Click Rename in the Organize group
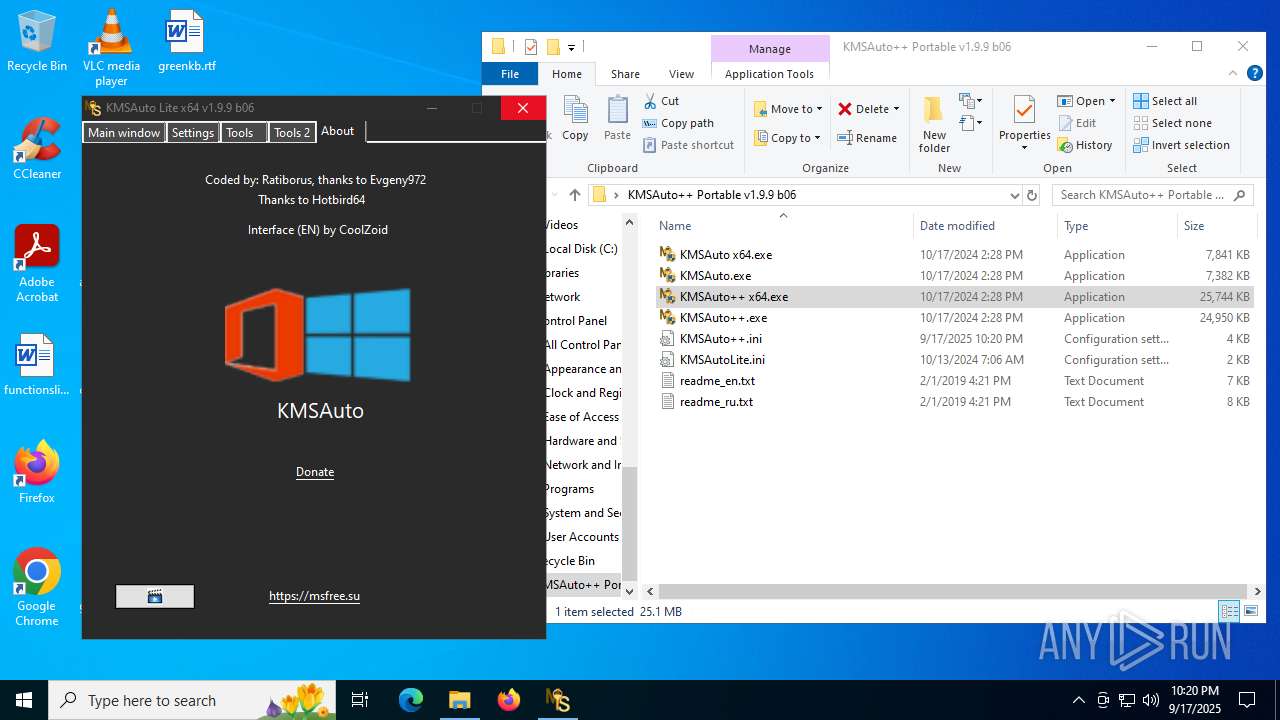This screenshot has height=720, width=1280. [867, 138]
